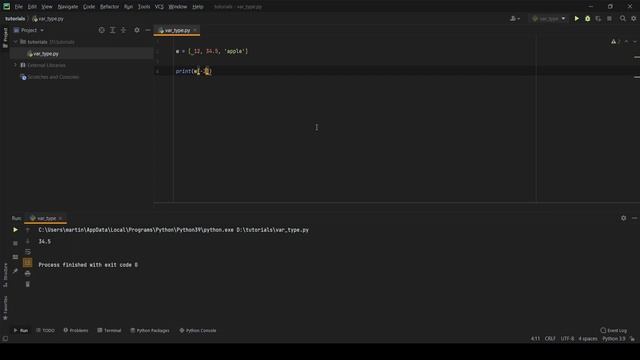Screen dimensions: 640x360
Task: Open the Navigate menu
Action: (x=68, y=7)
